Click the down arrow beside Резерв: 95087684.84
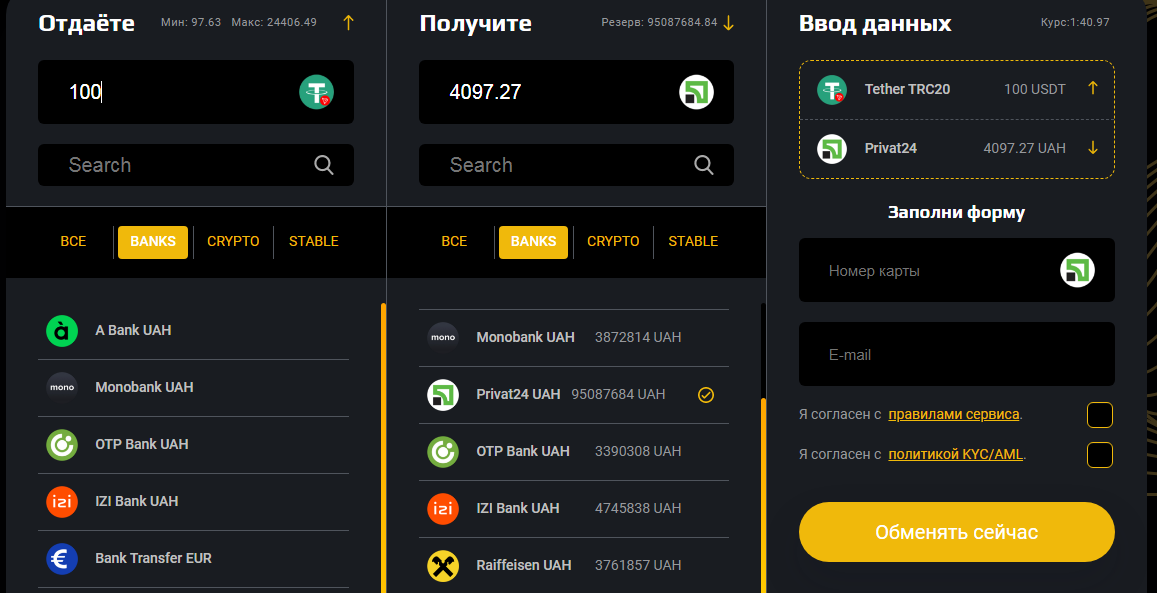The image size is (1157, 593). pos(728,22)
